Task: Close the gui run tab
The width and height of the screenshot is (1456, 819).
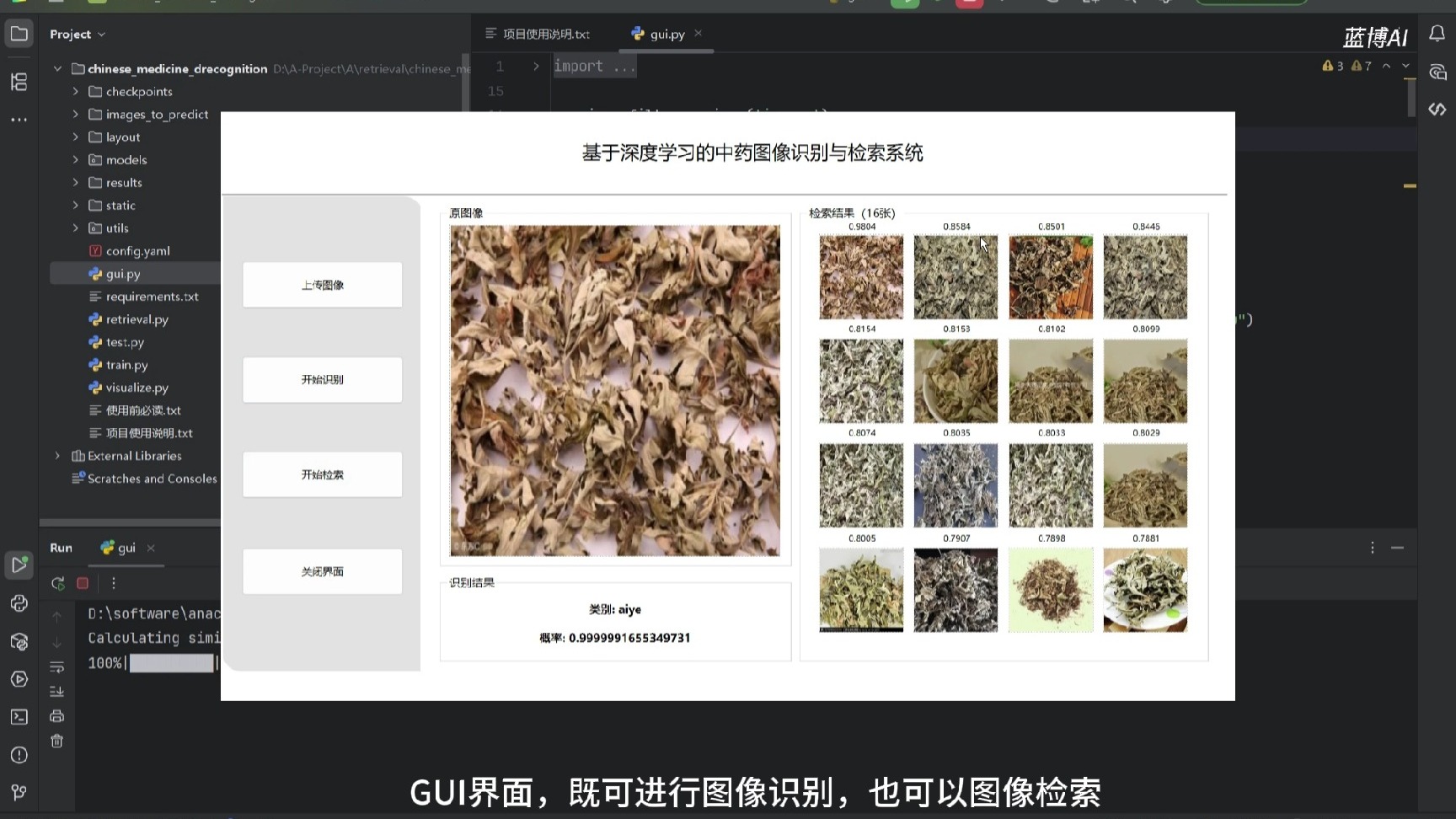Action: [151, 548]
